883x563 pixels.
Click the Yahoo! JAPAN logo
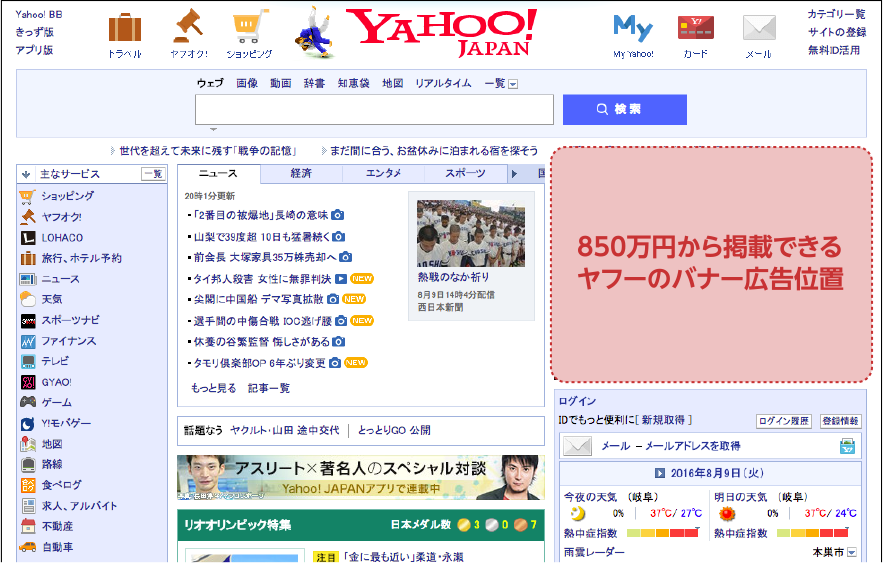441,32
